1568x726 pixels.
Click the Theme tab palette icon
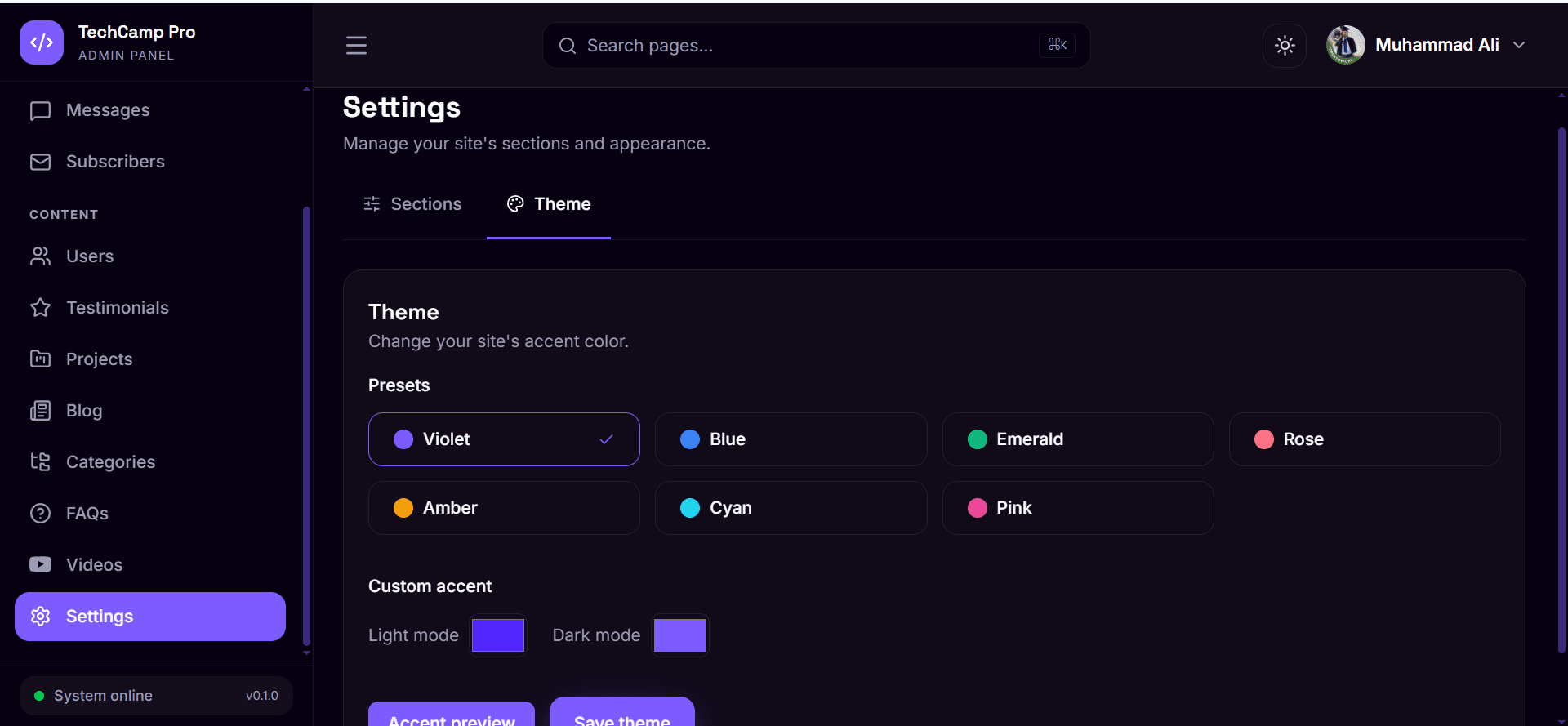pyautogui.click(x=515, y=204)
